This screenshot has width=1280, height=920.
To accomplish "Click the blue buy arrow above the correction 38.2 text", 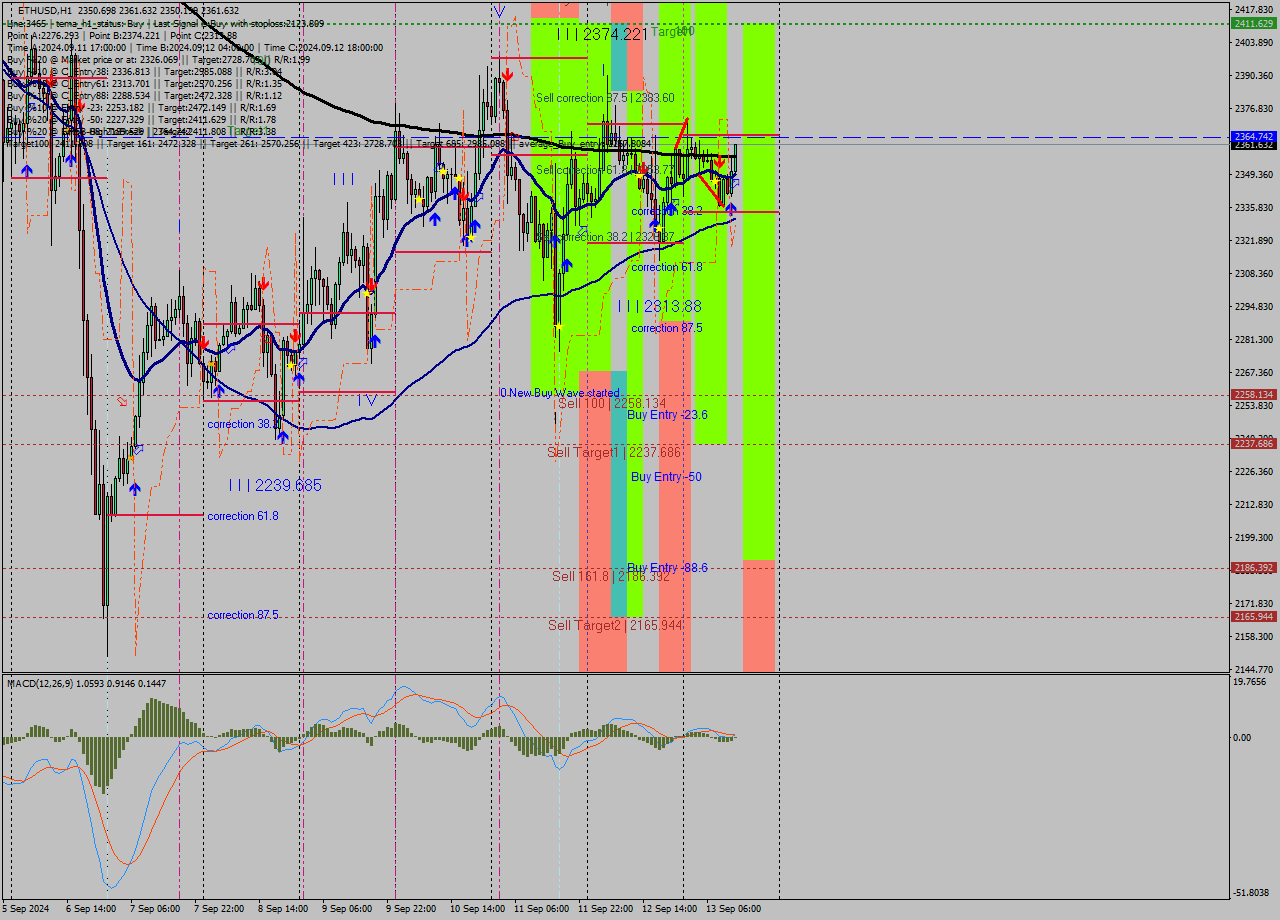I will click(x=672, y=204).
